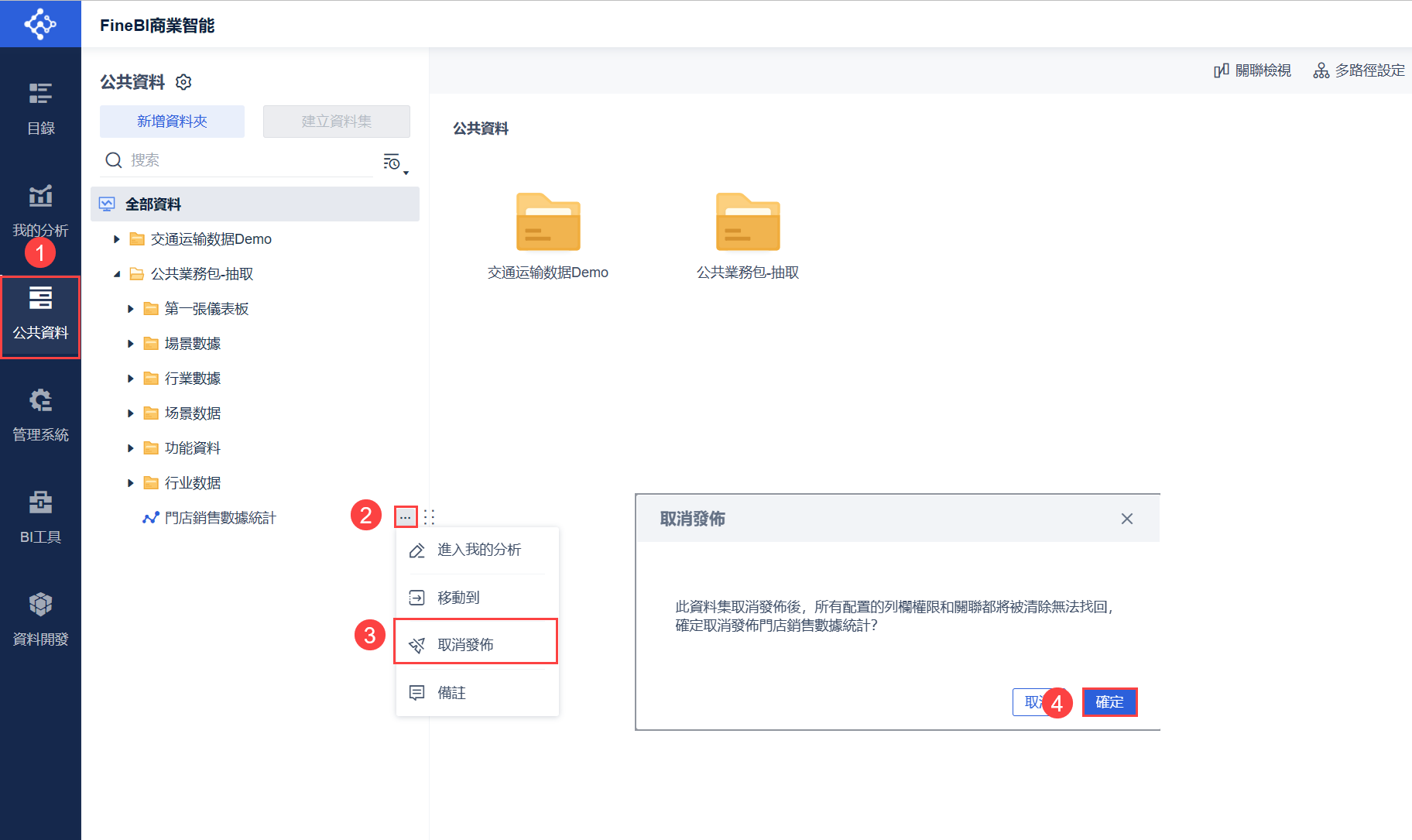Open BI工具 in the sidebar
The image size is (1412, 840).
tap(40, 517)
